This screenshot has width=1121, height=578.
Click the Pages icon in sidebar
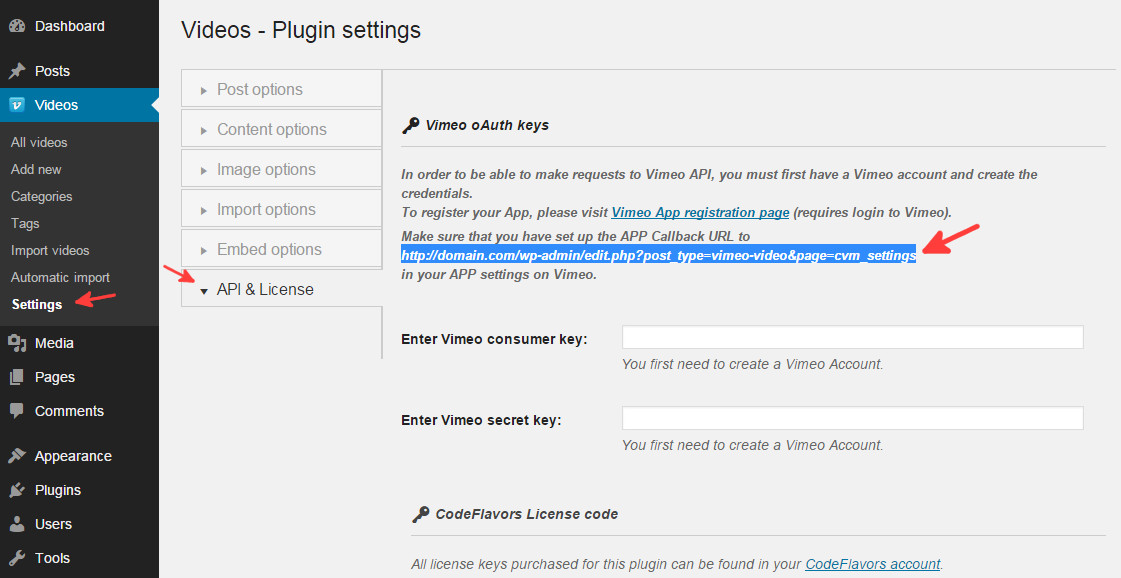coord(17,377)
